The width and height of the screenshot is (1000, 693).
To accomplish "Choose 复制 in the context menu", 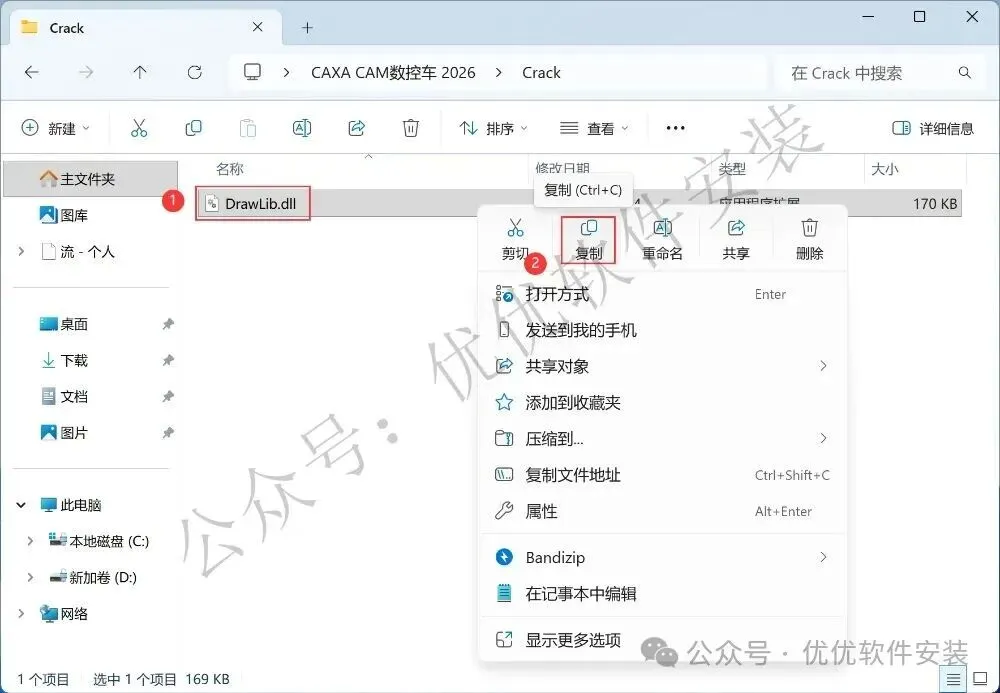I will tap(588, 240).
